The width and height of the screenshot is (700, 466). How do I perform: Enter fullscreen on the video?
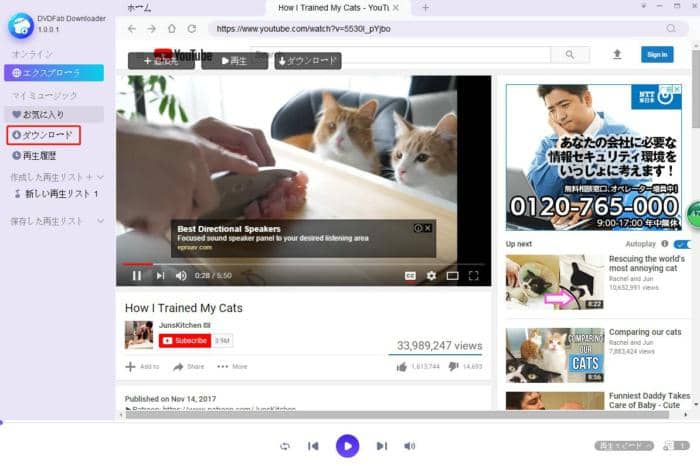pyautogui.click(x=474, y=276)
